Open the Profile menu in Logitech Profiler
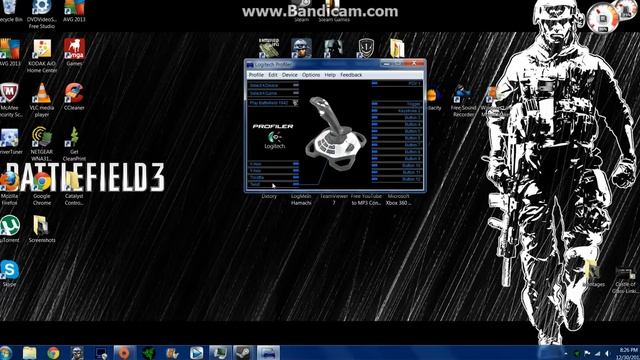The height and width of the screenshot is (360, 640). (x=256, y=75)
